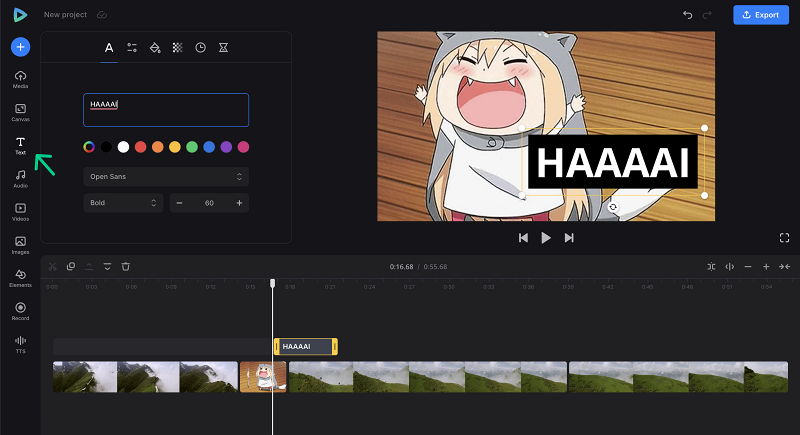The image size is (800, 435).
Task: Select the HAAAAI text overlay in preview
Action: tap(613, 162)
